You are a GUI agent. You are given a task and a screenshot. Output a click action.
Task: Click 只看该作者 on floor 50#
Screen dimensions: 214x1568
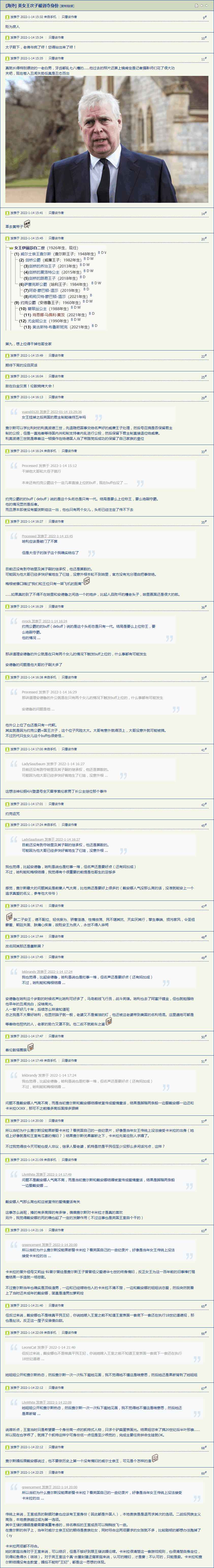56,1036
